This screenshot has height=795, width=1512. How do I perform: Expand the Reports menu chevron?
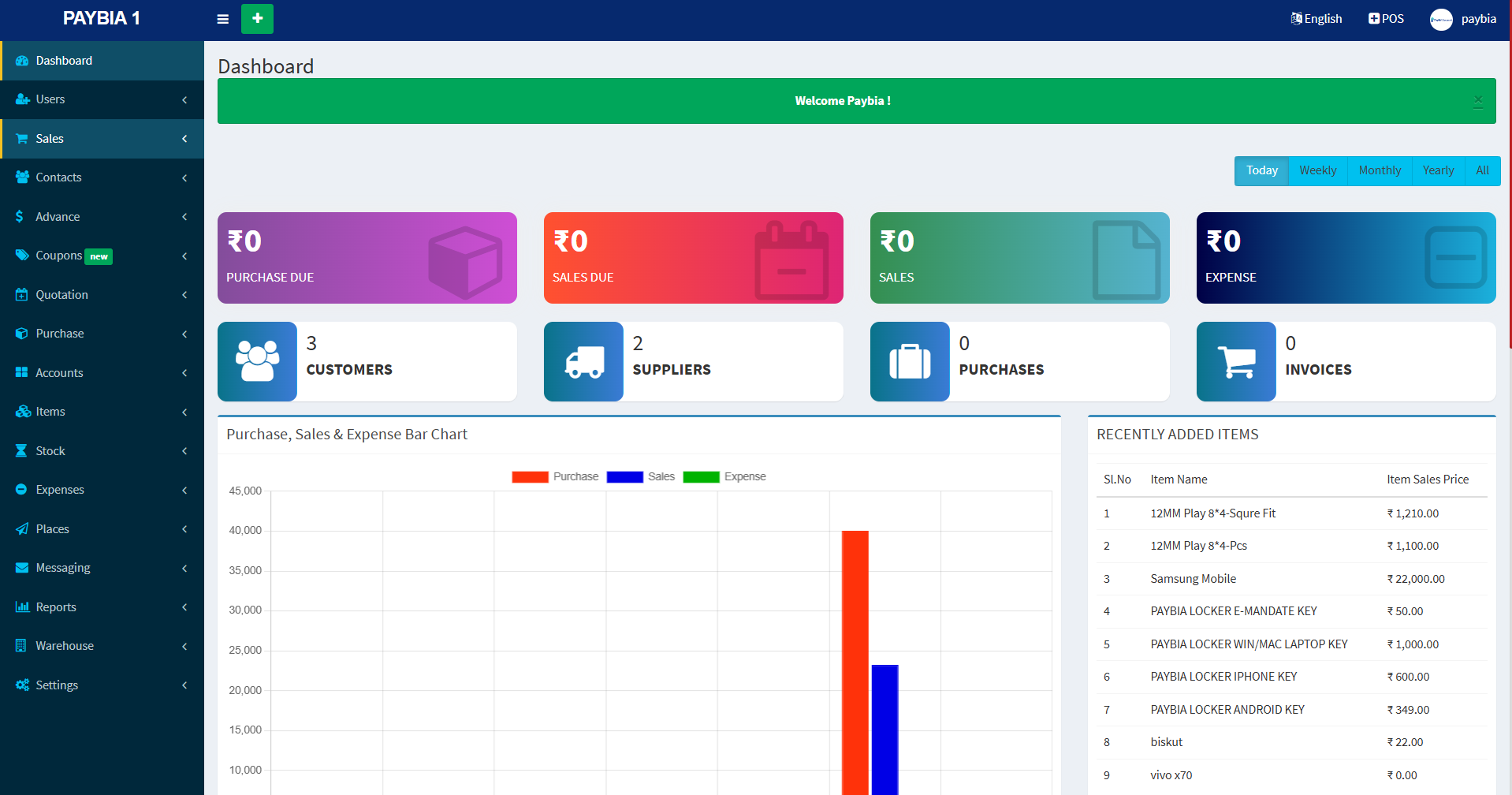coord(184,607)
